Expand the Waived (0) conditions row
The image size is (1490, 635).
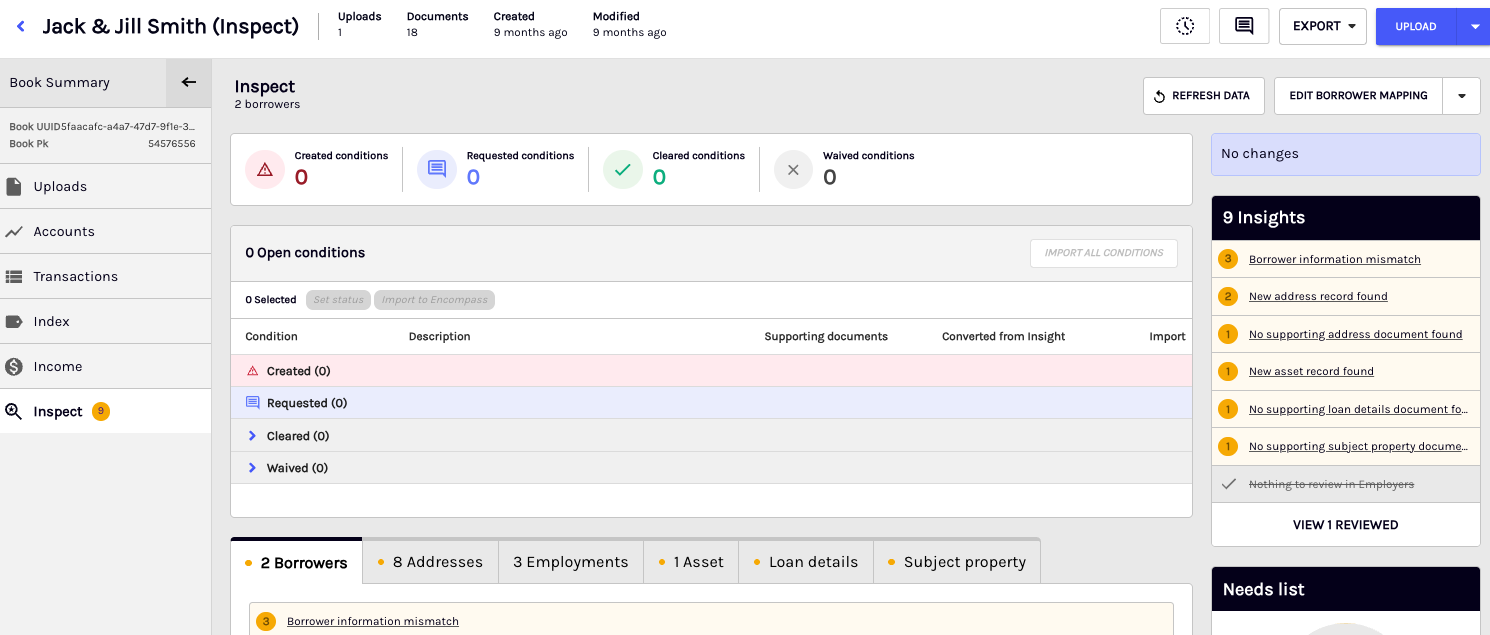252,468
